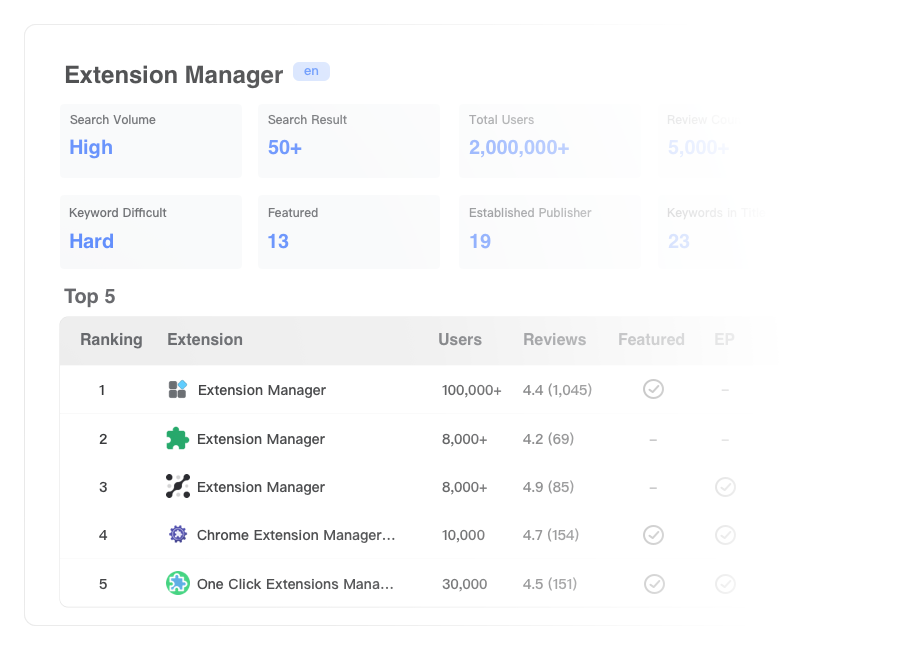Select the Total Users '2,000,000+' value

[x=519, y=148]
